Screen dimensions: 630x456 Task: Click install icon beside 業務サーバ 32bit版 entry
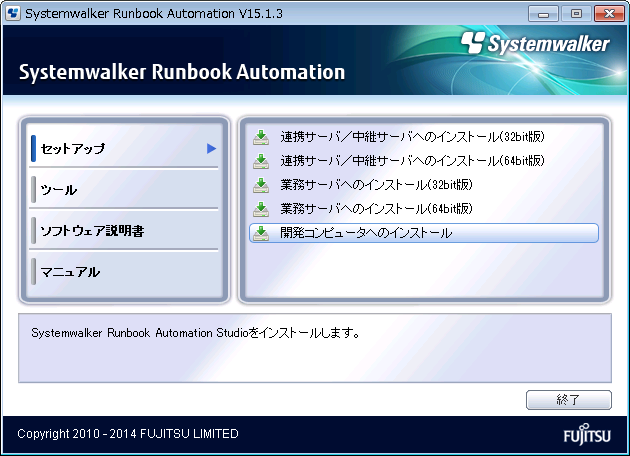[261, 185]
